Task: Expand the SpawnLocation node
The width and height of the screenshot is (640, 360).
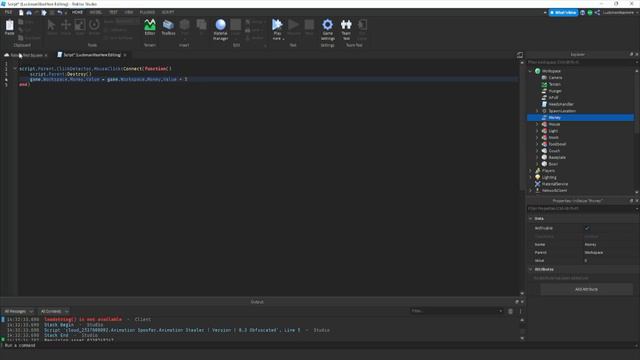Action: [537, 111]
